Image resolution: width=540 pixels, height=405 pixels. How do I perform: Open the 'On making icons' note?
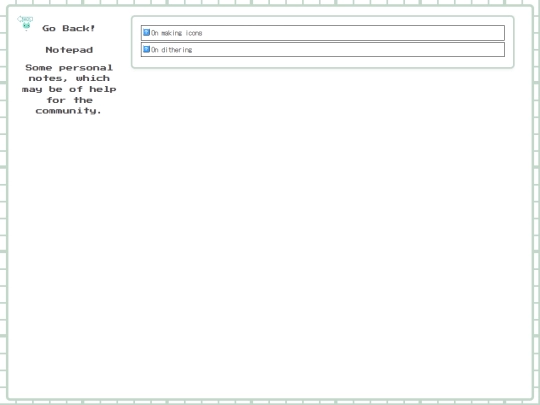click(x=323, y=33)
